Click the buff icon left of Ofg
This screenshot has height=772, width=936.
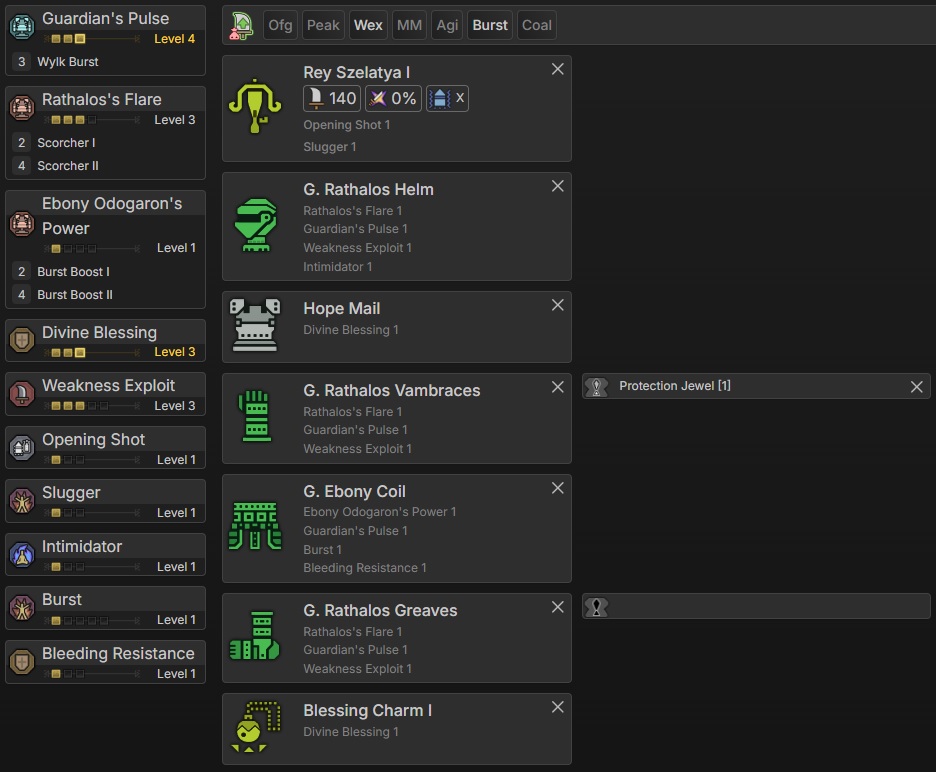coord(241,25)
